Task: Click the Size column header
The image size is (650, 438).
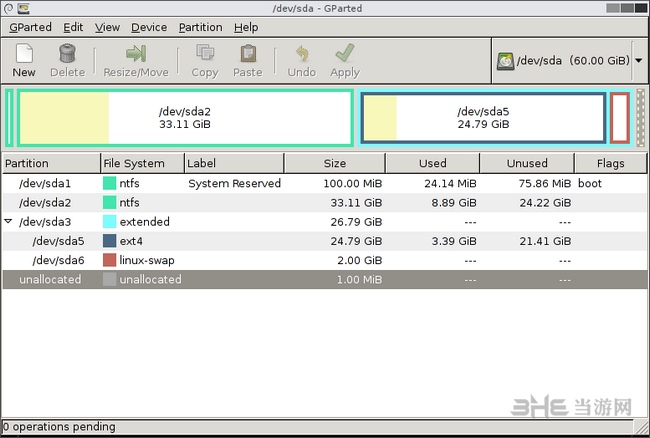Action: (x=335, y=163)
